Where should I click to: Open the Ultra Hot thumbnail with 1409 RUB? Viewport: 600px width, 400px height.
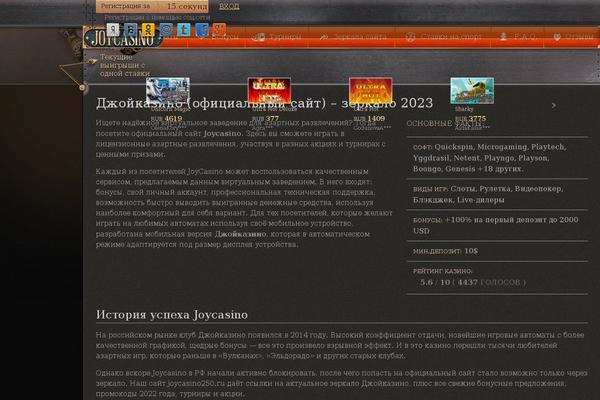[371, 91]
